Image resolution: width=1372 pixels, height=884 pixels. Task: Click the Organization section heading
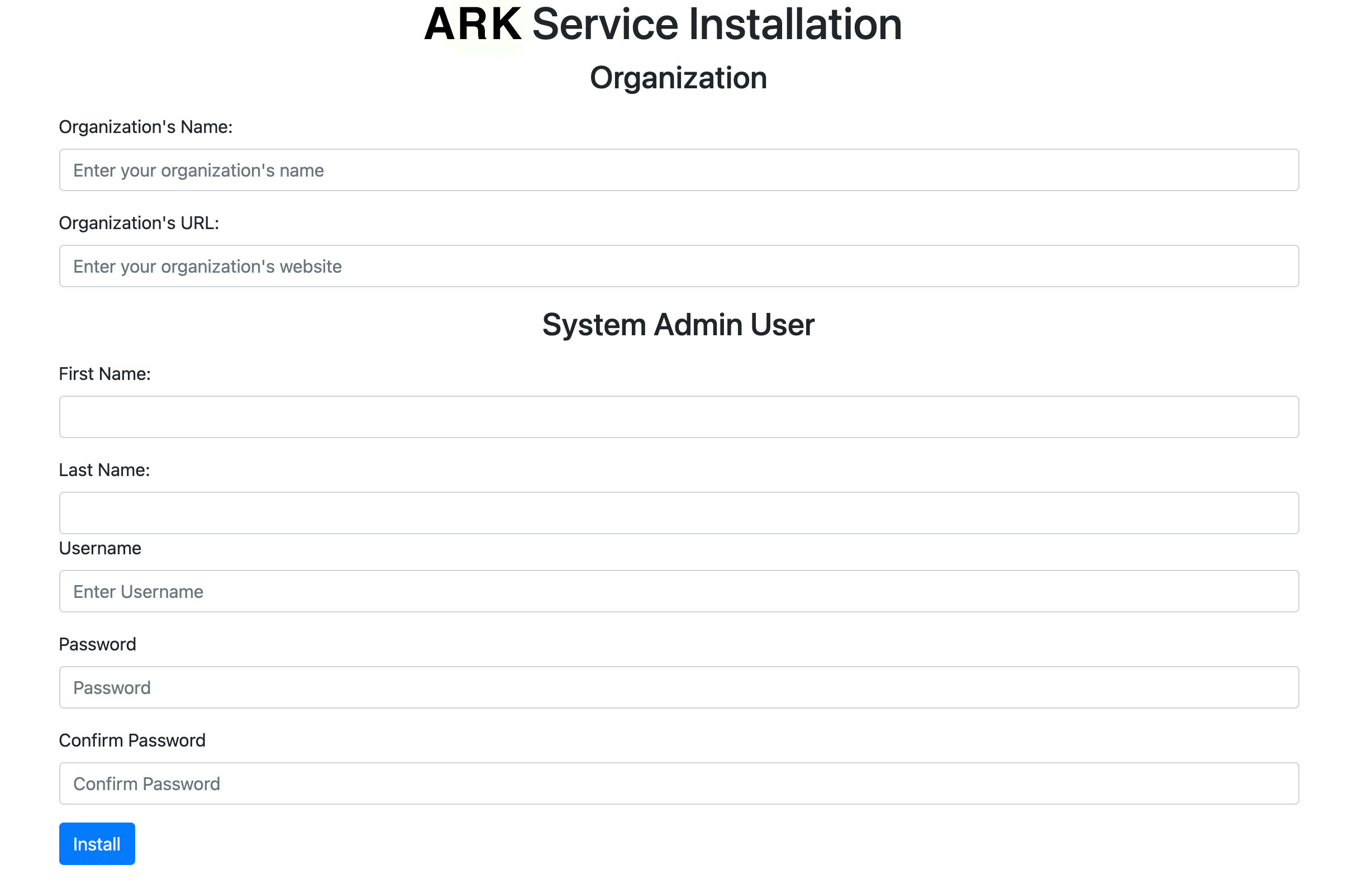pyautogui.click(x=678, y=78)
